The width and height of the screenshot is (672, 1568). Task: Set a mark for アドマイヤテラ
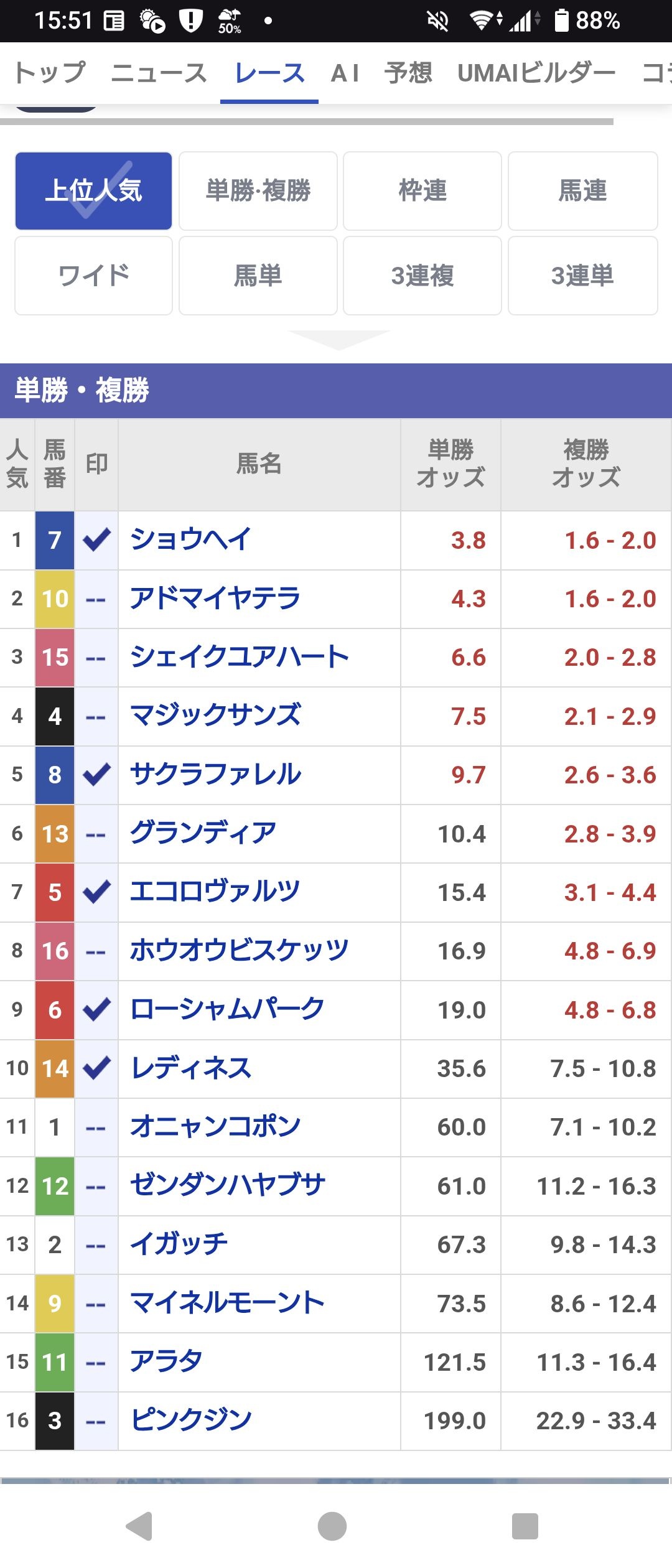coord(96,599)
